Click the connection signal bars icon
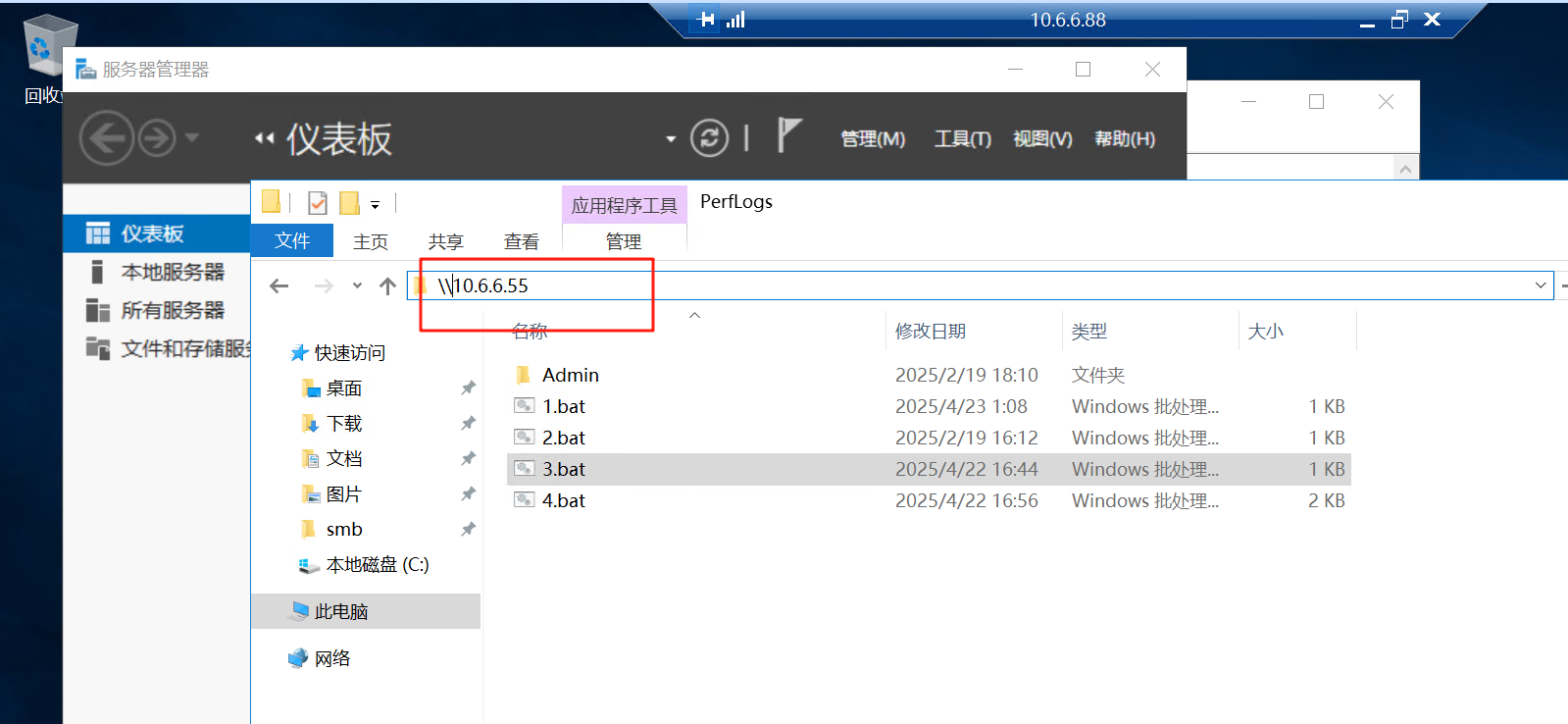 coord(735,20)
